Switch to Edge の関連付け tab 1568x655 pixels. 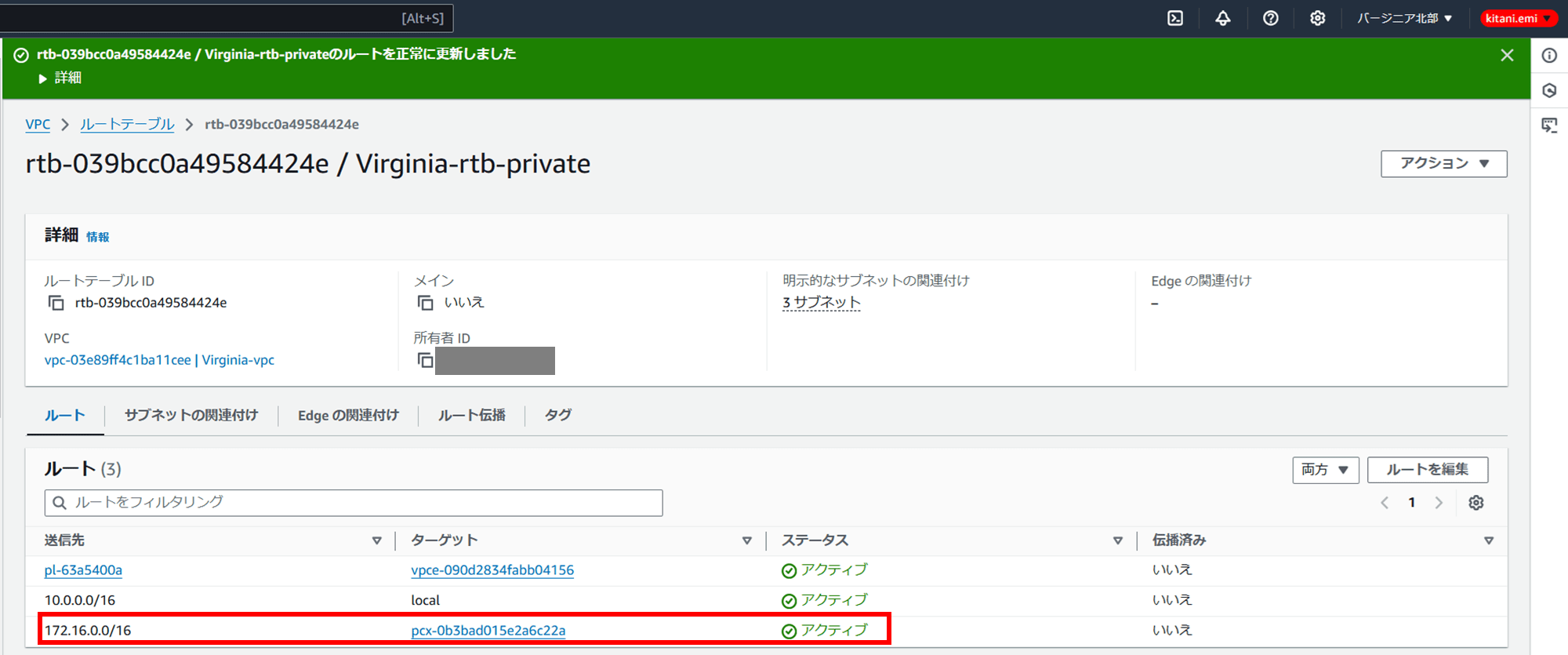tap(348, 415)
